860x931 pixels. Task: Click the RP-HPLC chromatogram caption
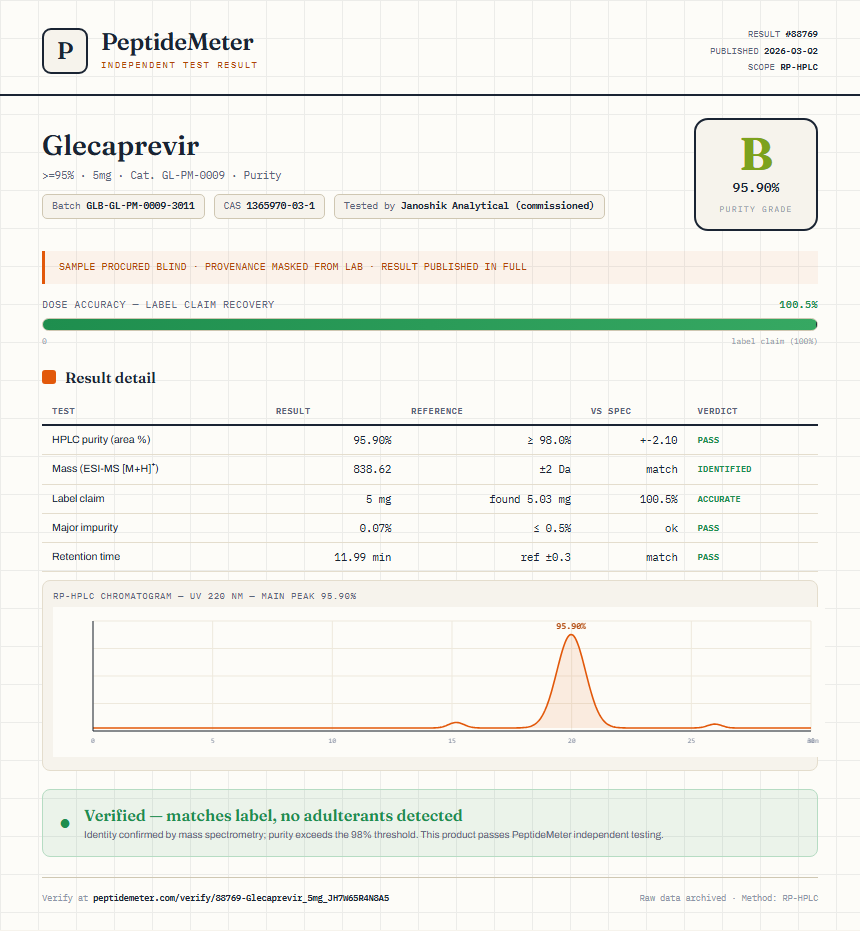[x=204, y=596]
